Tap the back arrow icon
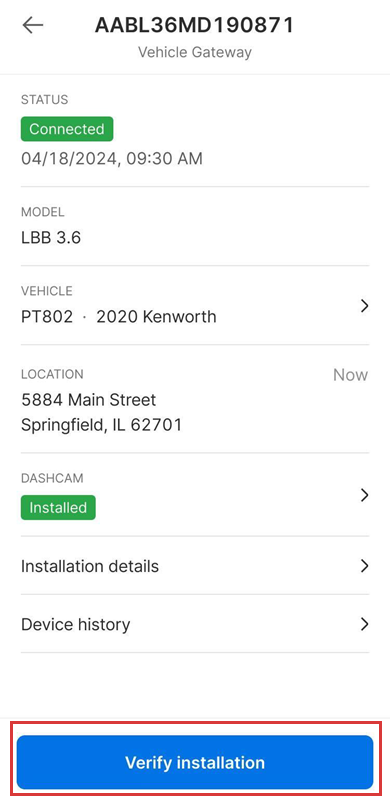This screenshot has height=806, width=390. coord(33,25)
